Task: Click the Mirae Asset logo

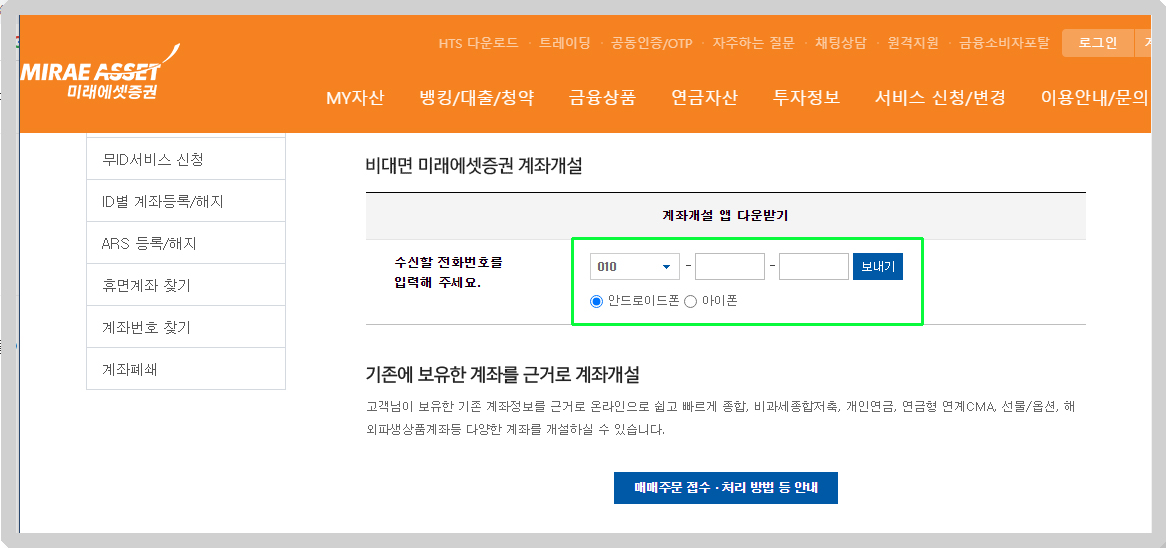Action: pos(100,73)
